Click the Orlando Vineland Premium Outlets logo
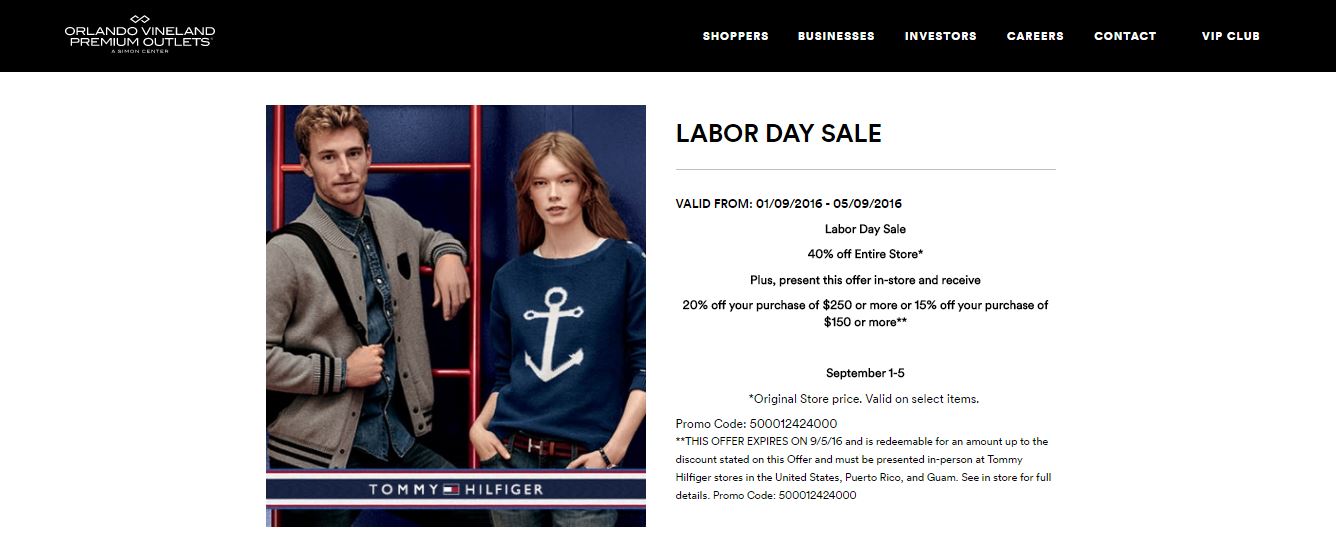This screenshot has height=552, width=1336. click(140, 34)
